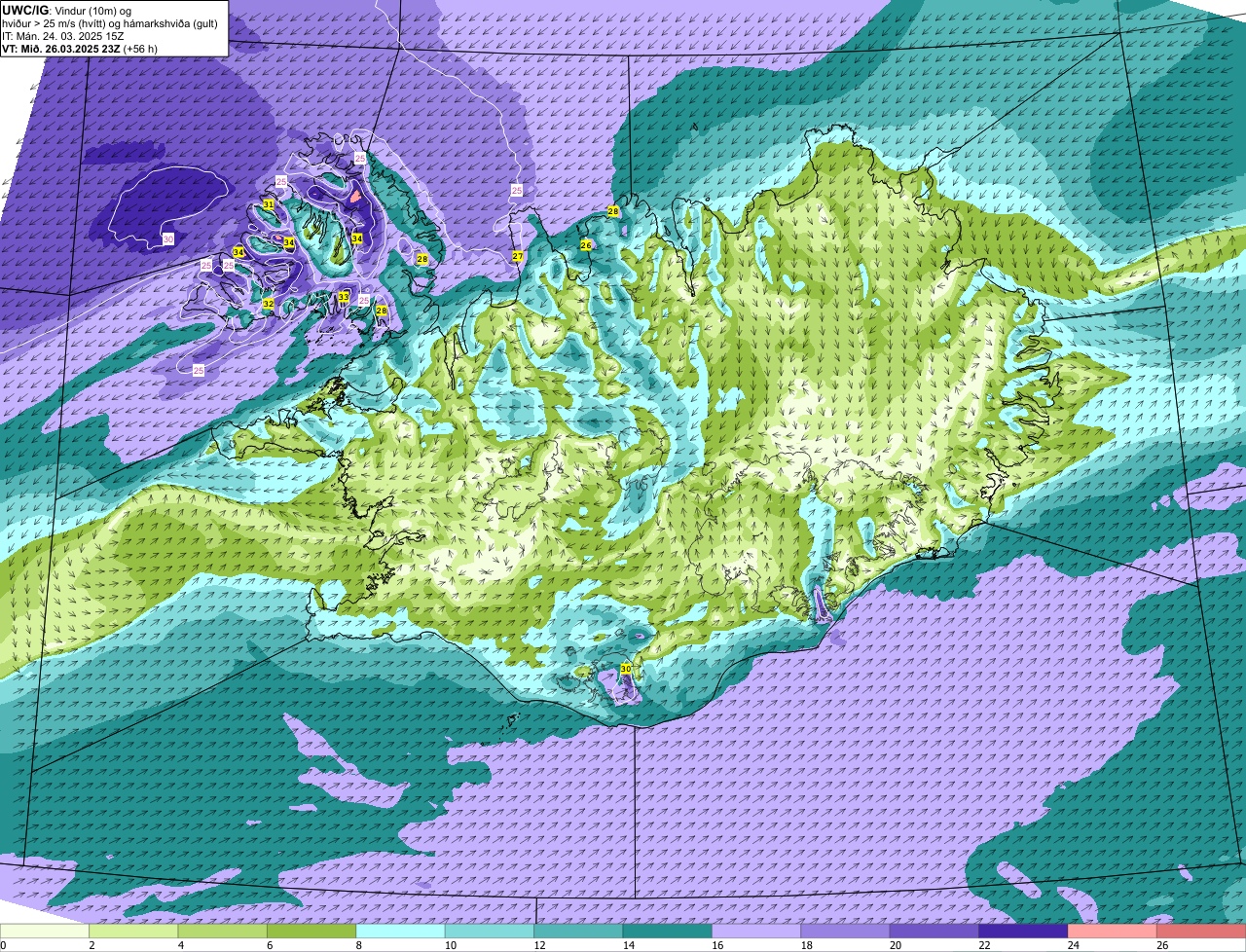Click the yellow max-gust label 26
Screen dimensions: 1246x952
(x=586, y=245)
